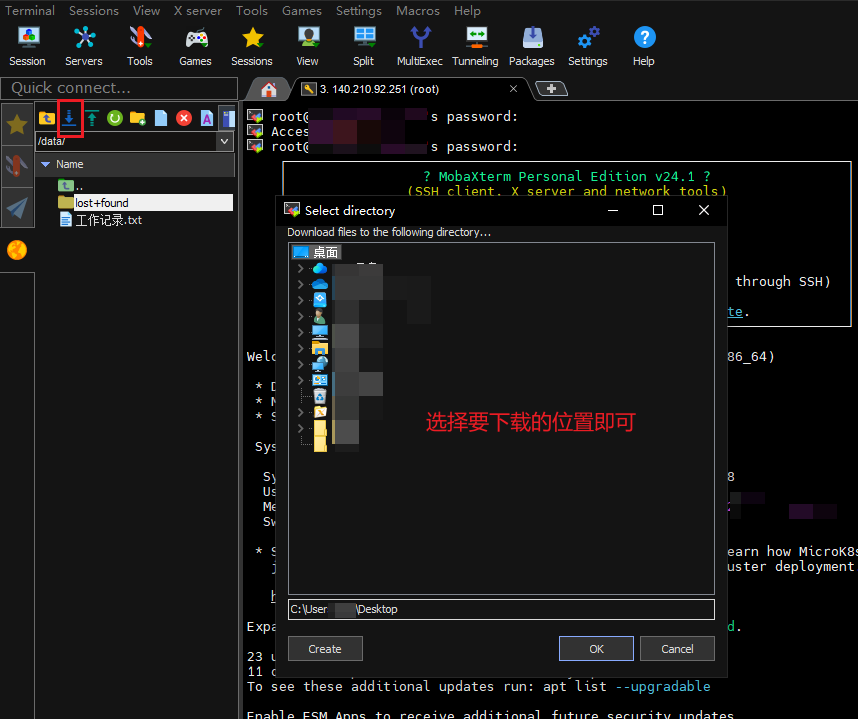Maximize the Select directory dialog
The height and width of the screenshot is (719, 858).
coord(658,210)
